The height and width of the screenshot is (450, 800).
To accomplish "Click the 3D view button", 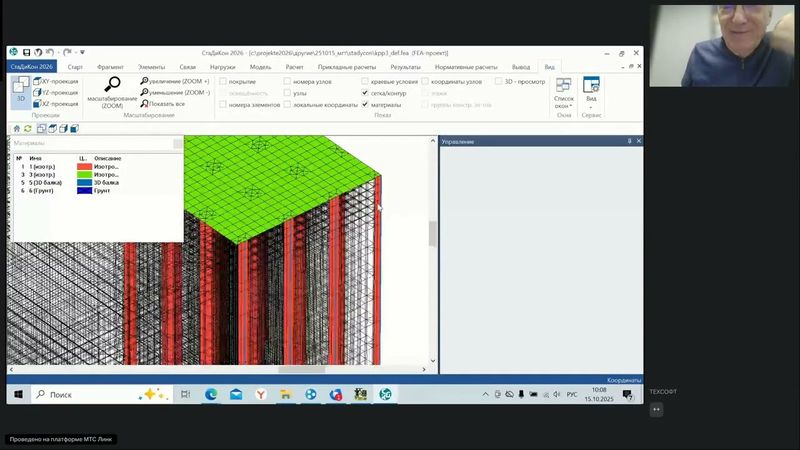I will tap(21, 90).
